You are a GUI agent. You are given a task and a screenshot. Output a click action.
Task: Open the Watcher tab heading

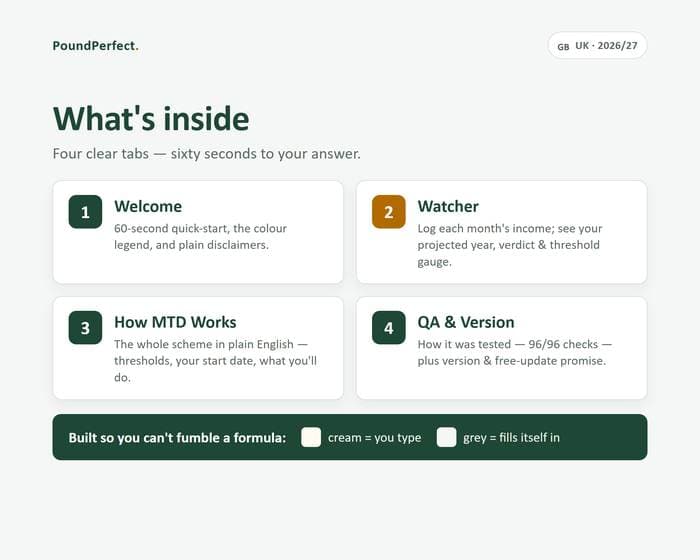click(x=448, y=206)
